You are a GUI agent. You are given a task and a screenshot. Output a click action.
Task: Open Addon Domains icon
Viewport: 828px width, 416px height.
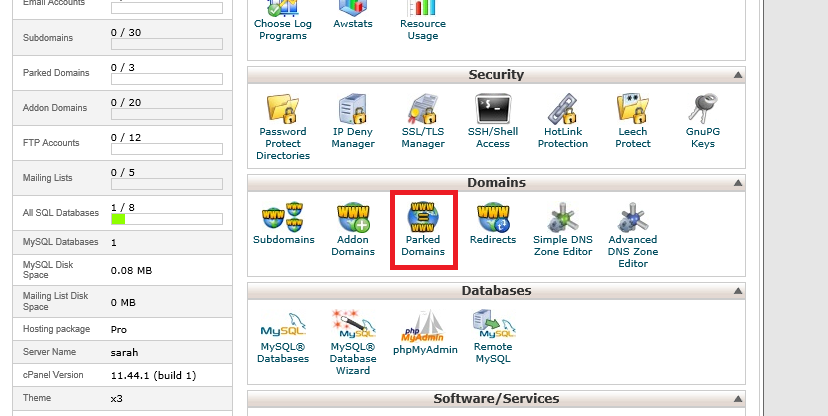pos(353,217)
